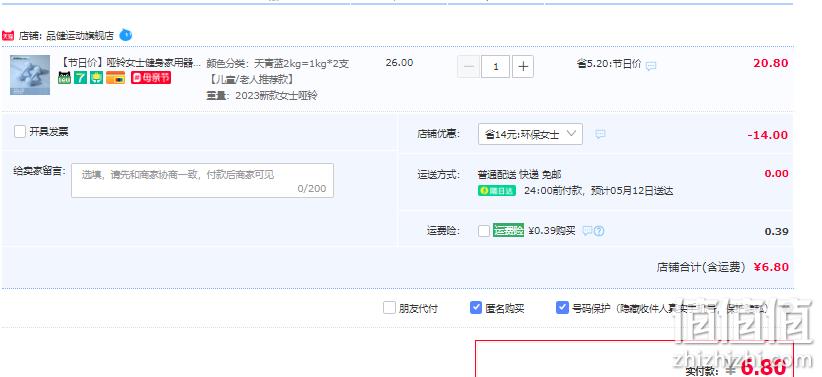Click the store total ¥6.80
Image resolution: width=822 pixels, height=377 pixels.
pyautogui.click(x=771, y=267)
